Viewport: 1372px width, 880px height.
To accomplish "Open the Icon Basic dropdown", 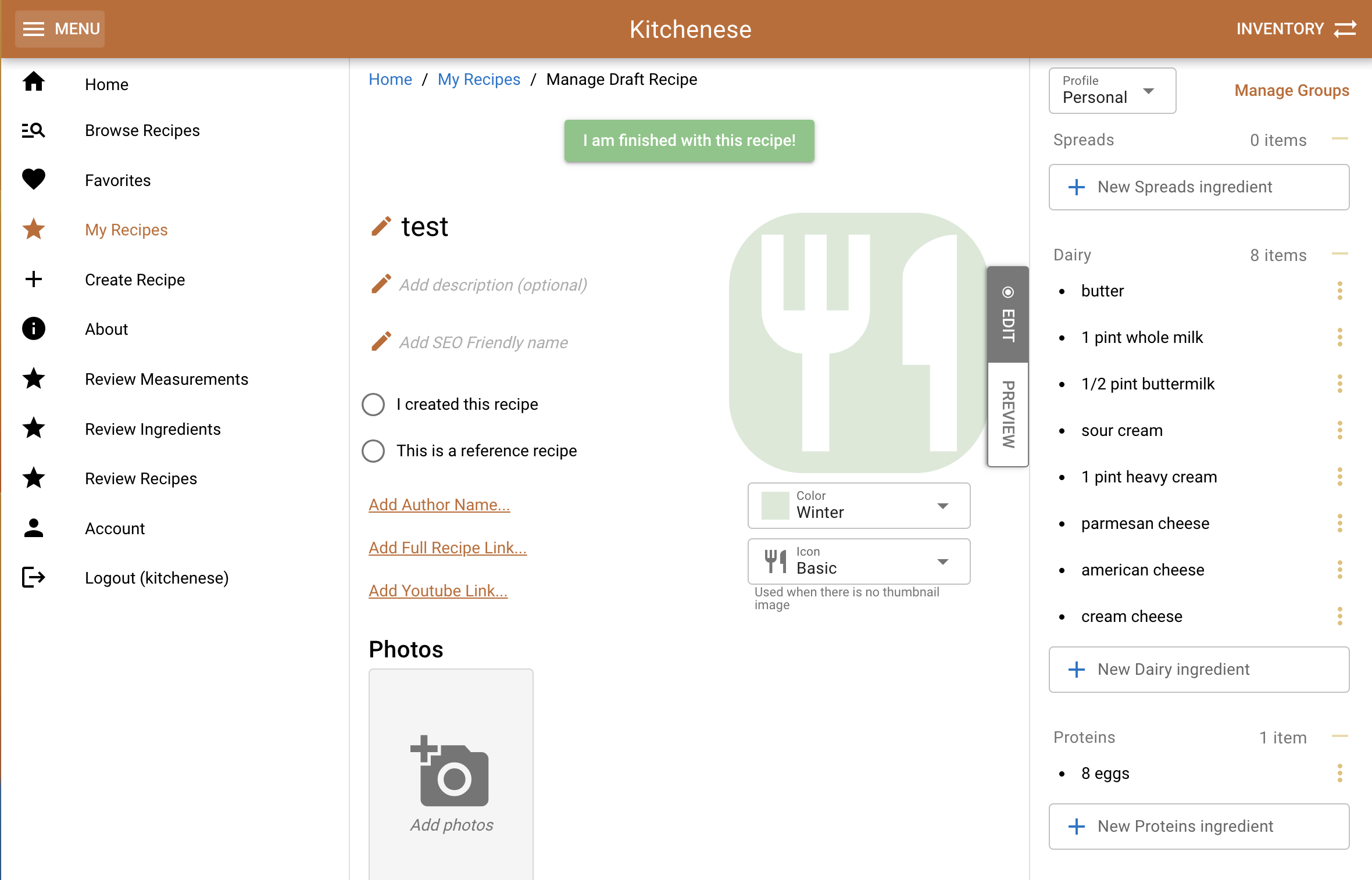I will click(x=859, y=561).
